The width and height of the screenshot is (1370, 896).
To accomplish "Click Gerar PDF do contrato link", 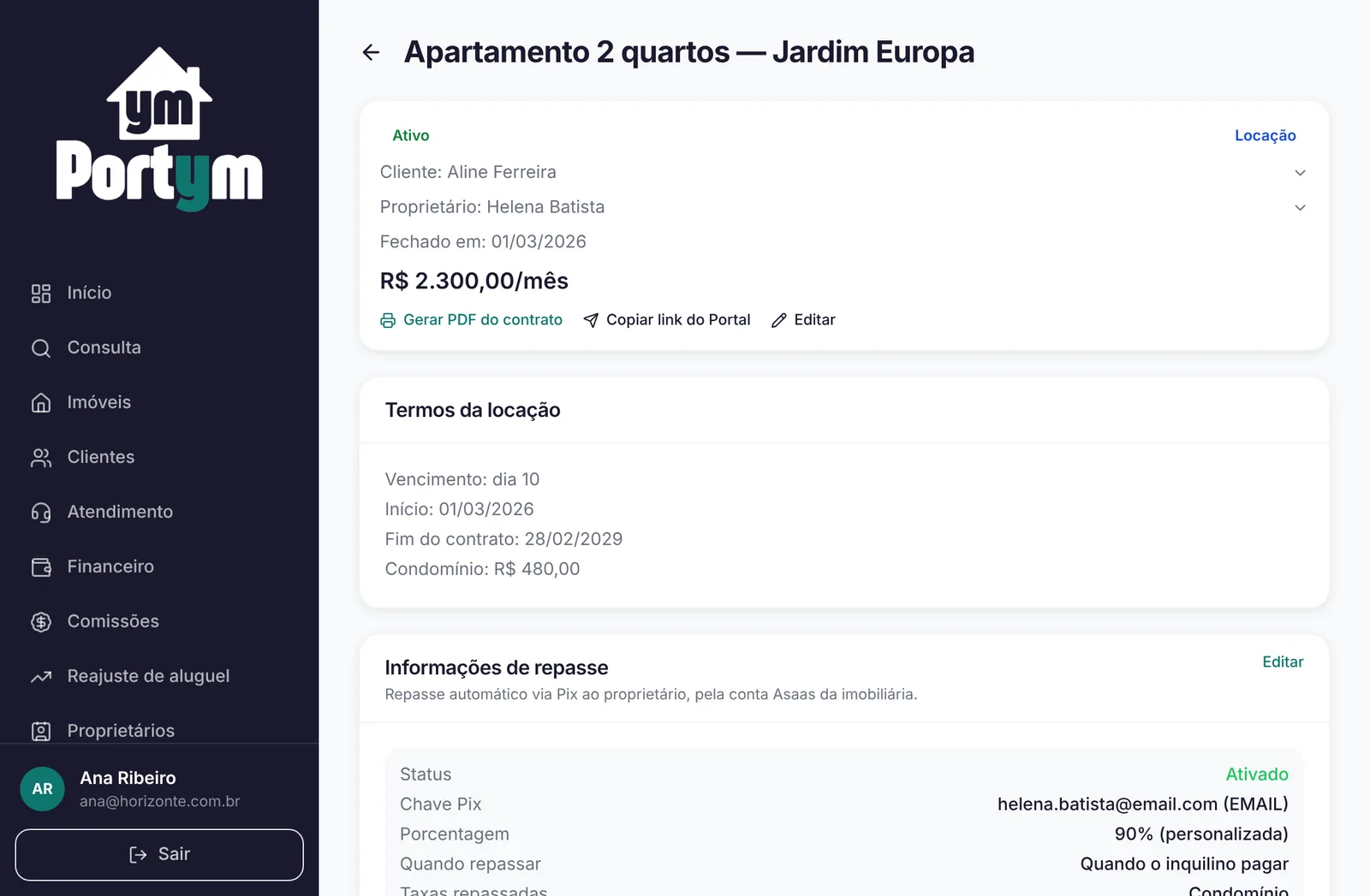I will [x=472, y=320].
